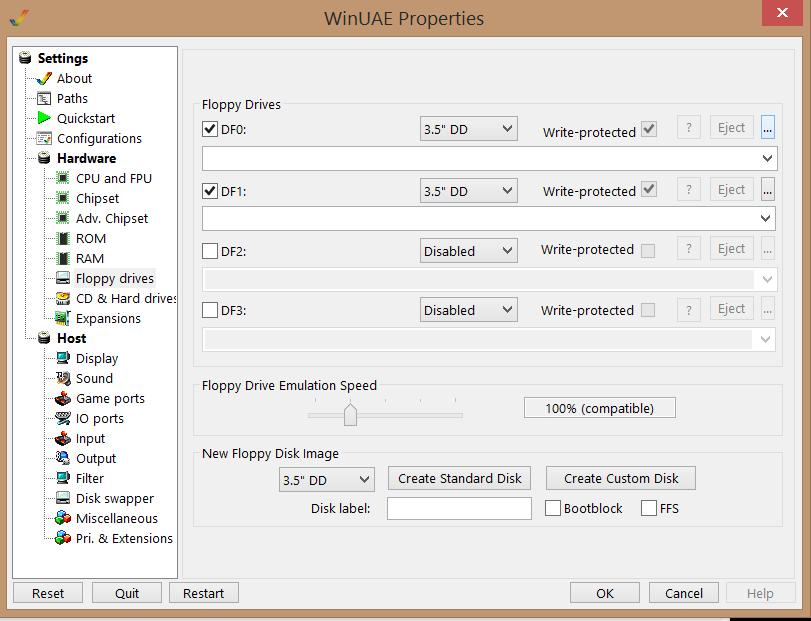Click the Input joystick icon

pos(63,438)
